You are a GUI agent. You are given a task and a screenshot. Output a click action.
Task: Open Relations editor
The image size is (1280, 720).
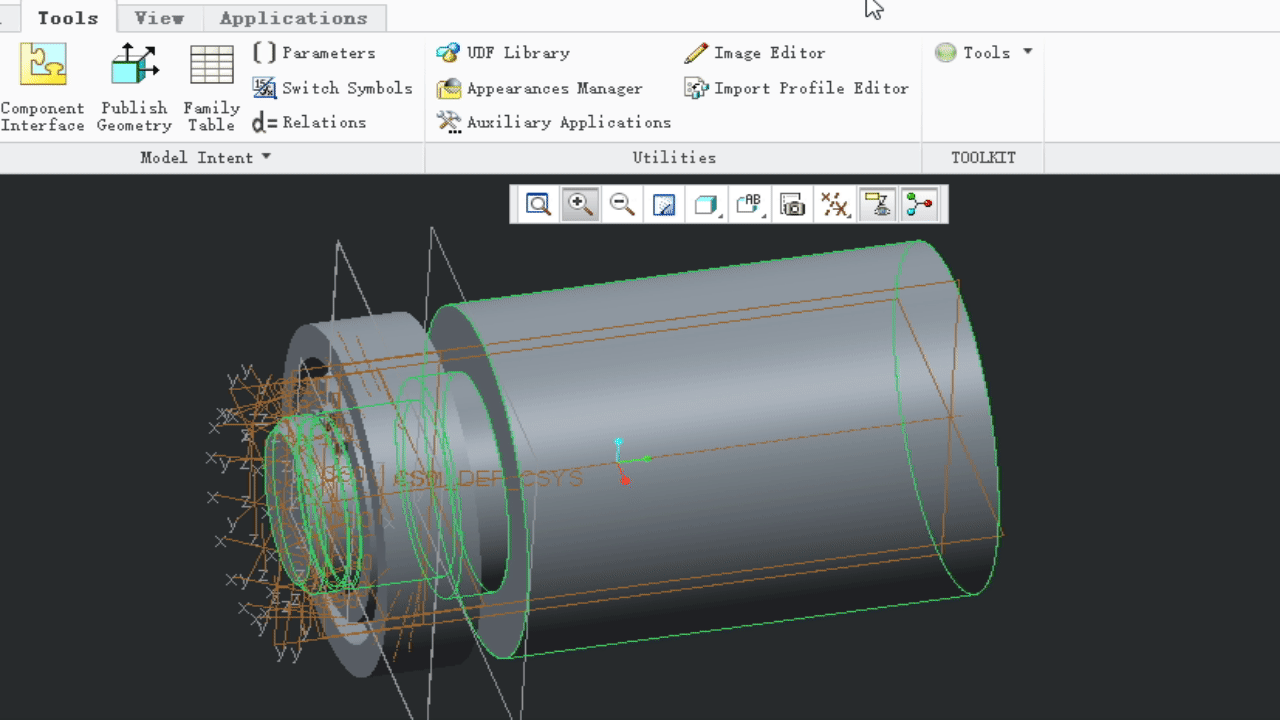[x=309, y=122]
